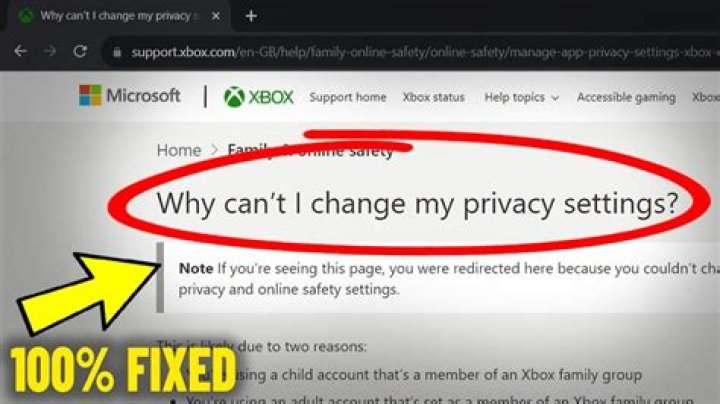Click the chevron beside Help topics
The width and height of the screenshot is (720, 404).
555,98
